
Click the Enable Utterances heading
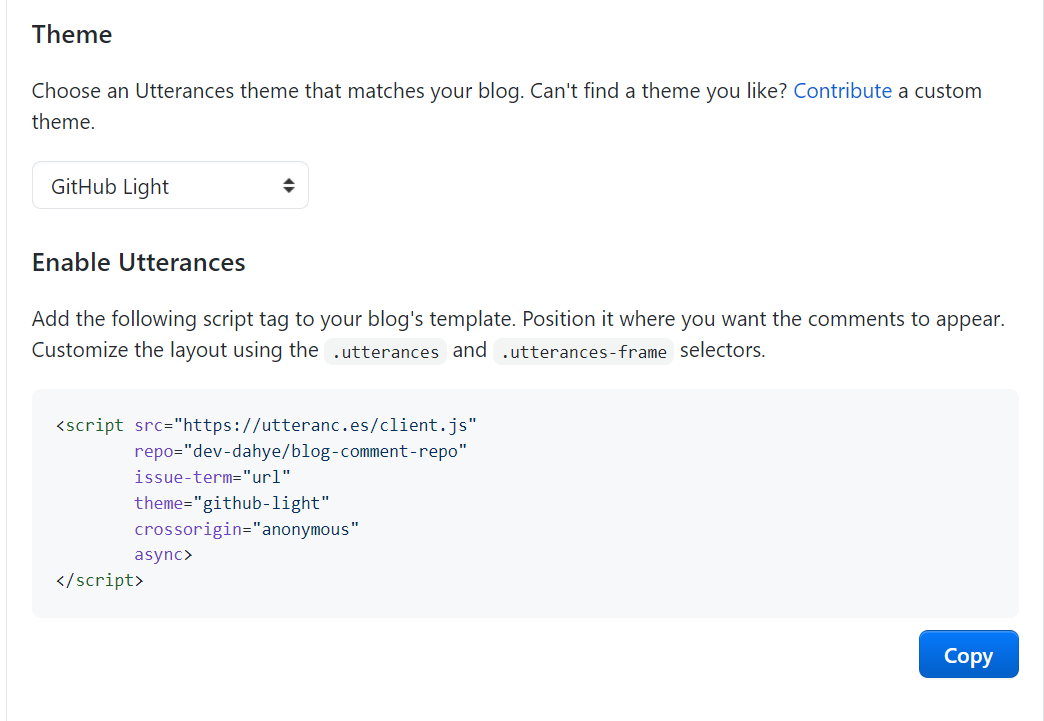coord(138,262)
